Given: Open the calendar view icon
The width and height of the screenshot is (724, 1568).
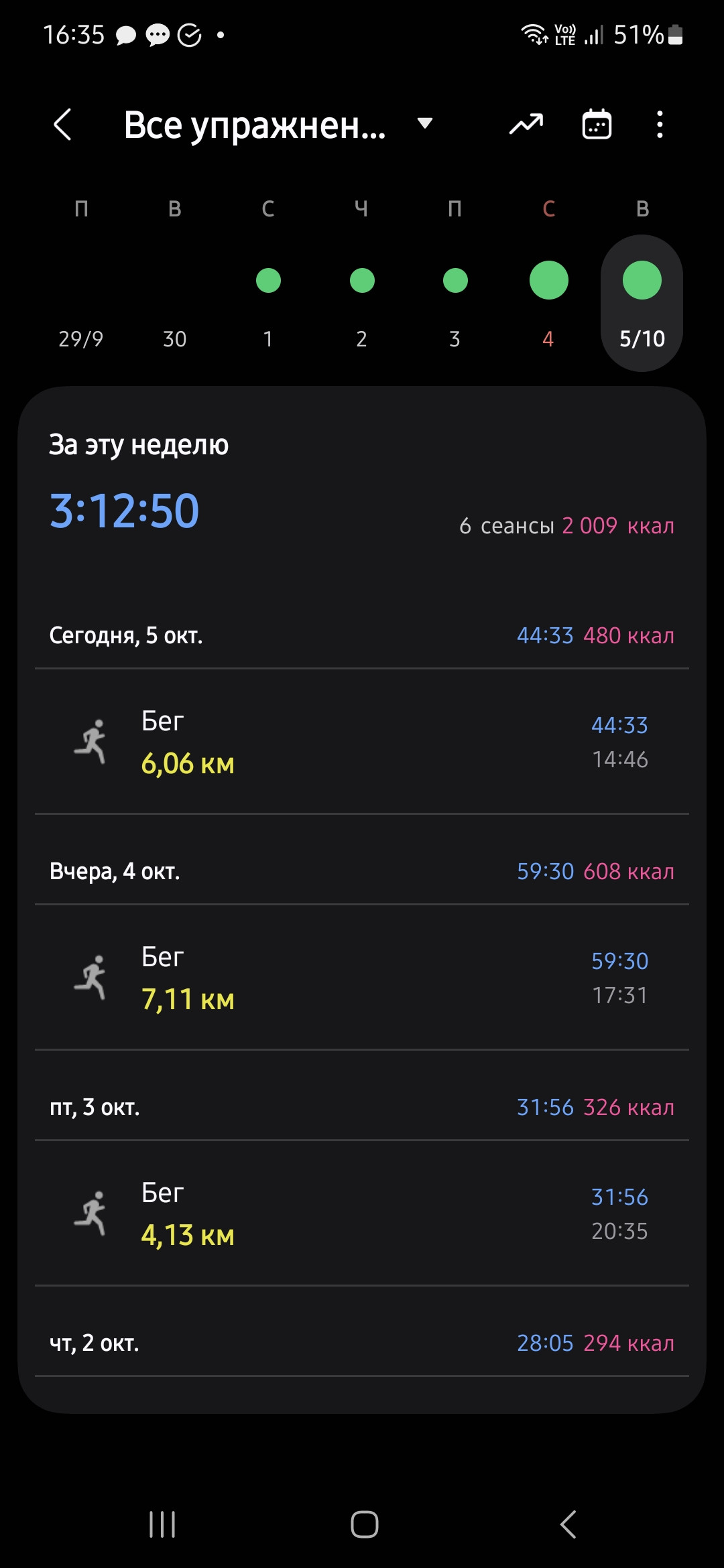Looking at the screenshot, I should click(597, 125).
